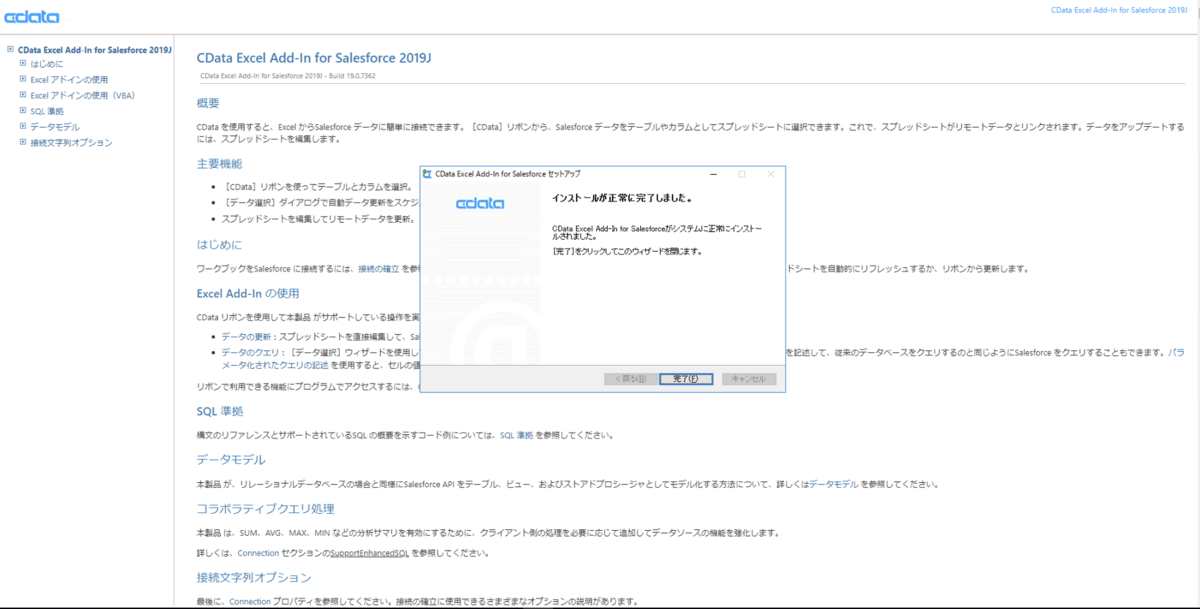Viewport: 1200px width, 609px height.
Task: Minimize the setup dialog window
Action: (x=712, y=174)
